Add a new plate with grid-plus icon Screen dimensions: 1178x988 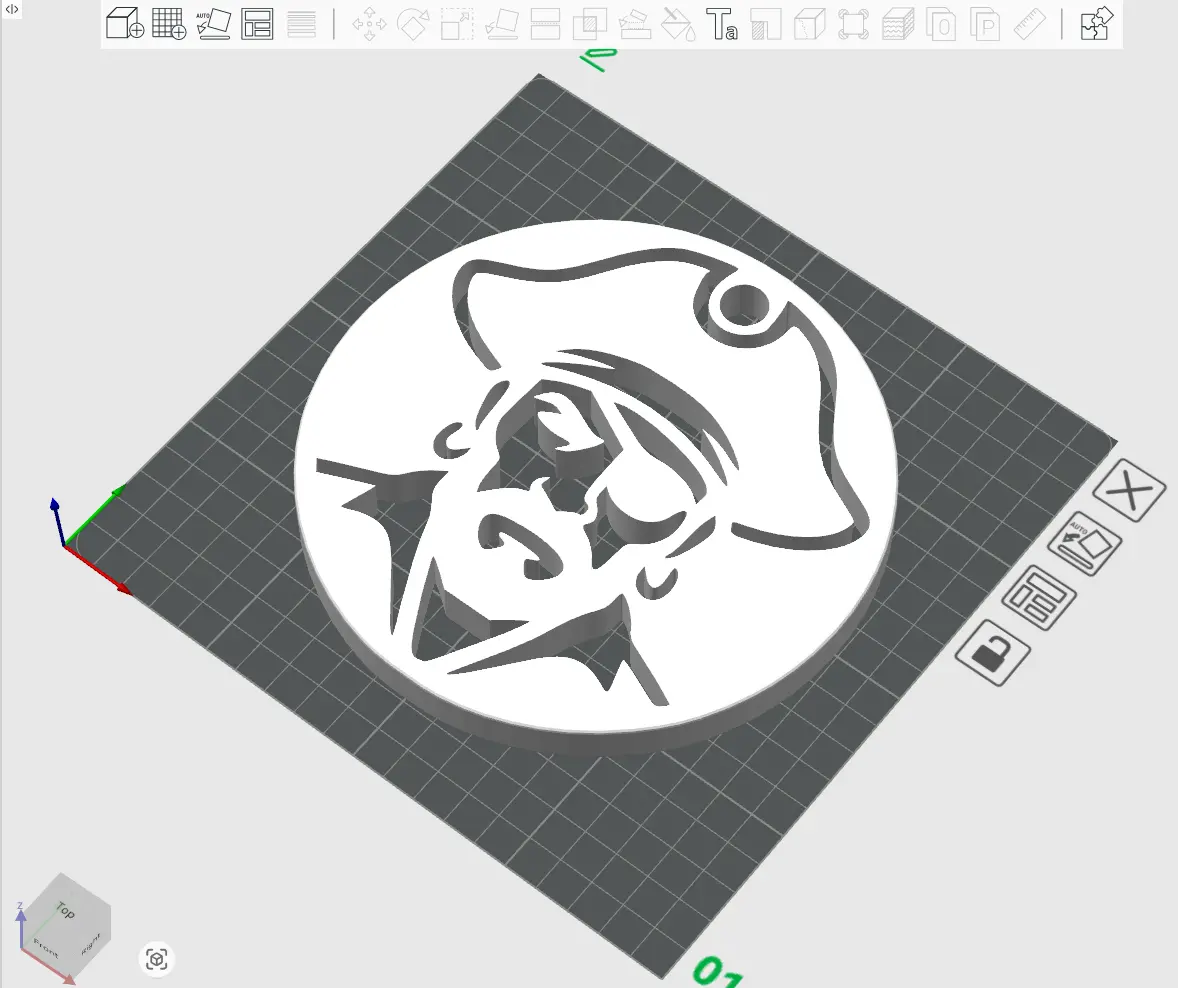pyautogui.click(x=169, y=23)
